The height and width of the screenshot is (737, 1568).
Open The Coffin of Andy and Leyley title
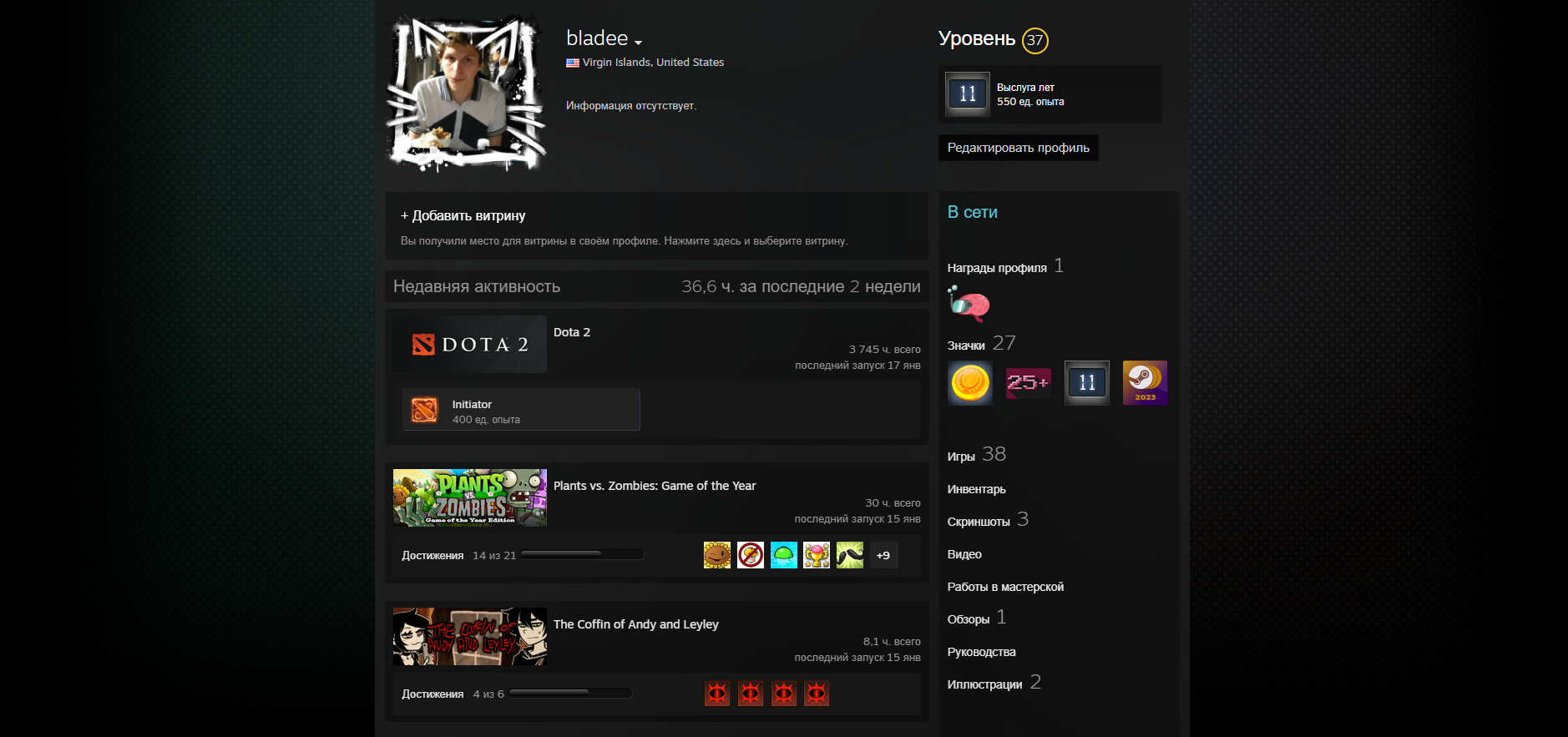coord(636,624)
